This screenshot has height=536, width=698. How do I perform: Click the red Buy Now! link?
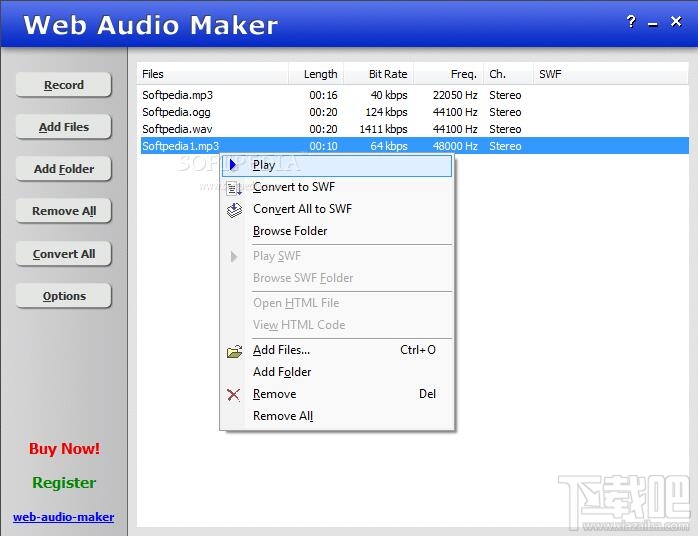(65, 449)
